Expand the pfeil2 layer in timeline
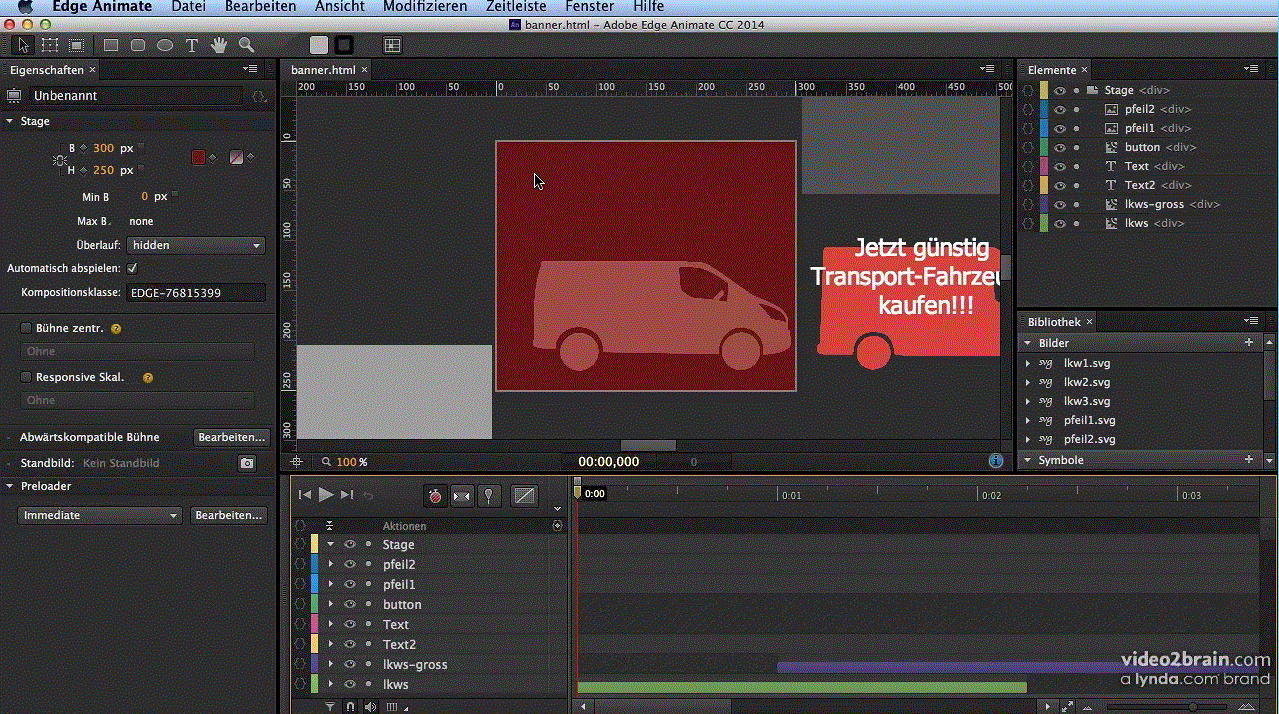The image size is (1279, 714). point(330,564)
